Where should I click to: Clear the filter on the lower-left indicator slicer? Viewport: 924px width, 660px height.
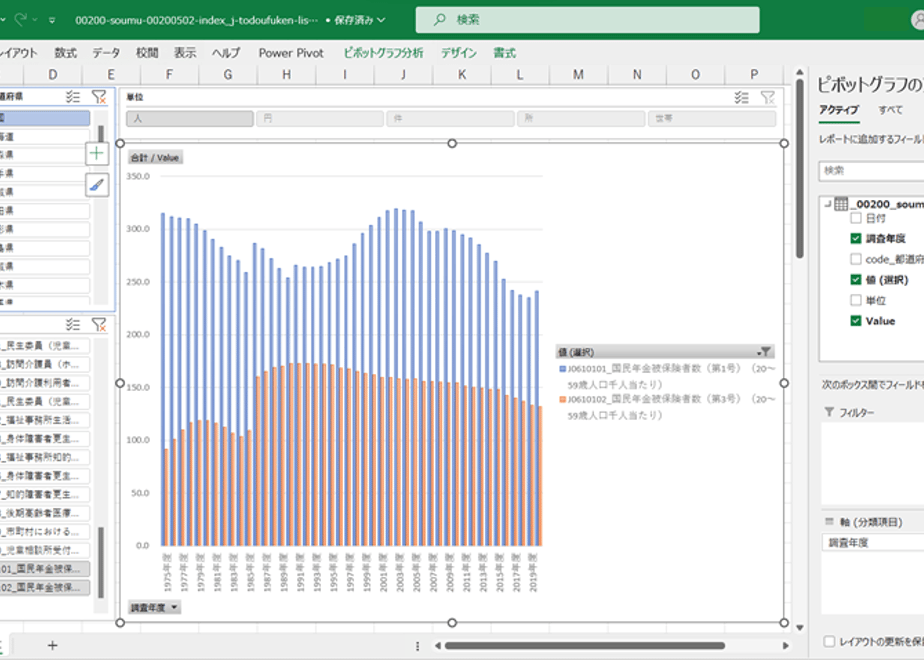click(x=99, y=324)
